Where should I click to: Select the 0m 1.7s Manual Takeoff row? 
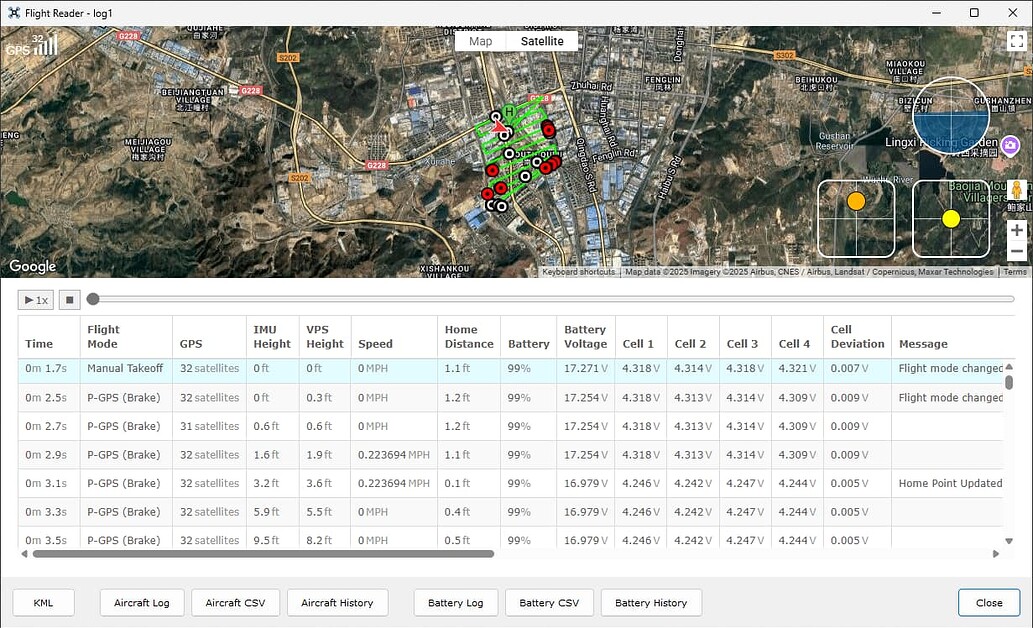point(511,369)
